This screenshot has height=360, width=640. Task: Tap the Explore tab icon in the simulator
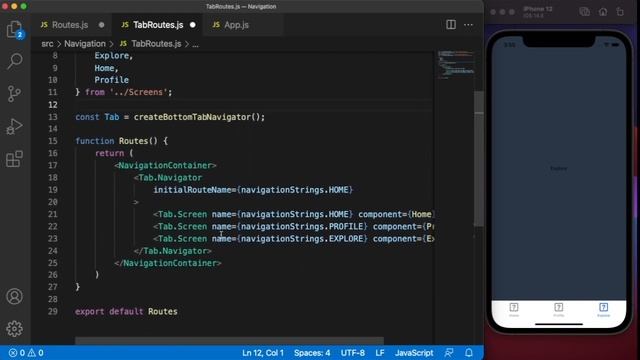(x=604, y=309)
